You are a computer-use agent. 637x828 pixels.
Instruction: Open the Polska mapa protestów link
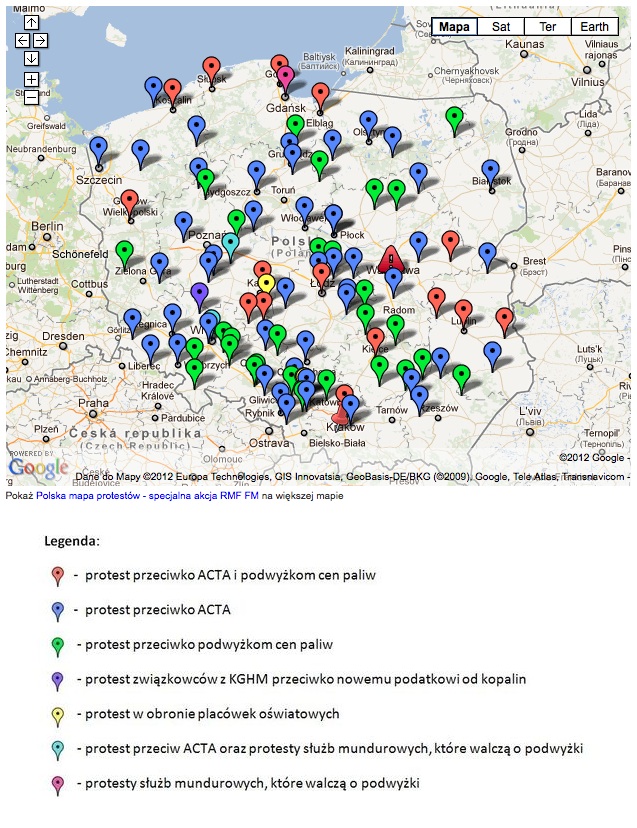point(147,496)
